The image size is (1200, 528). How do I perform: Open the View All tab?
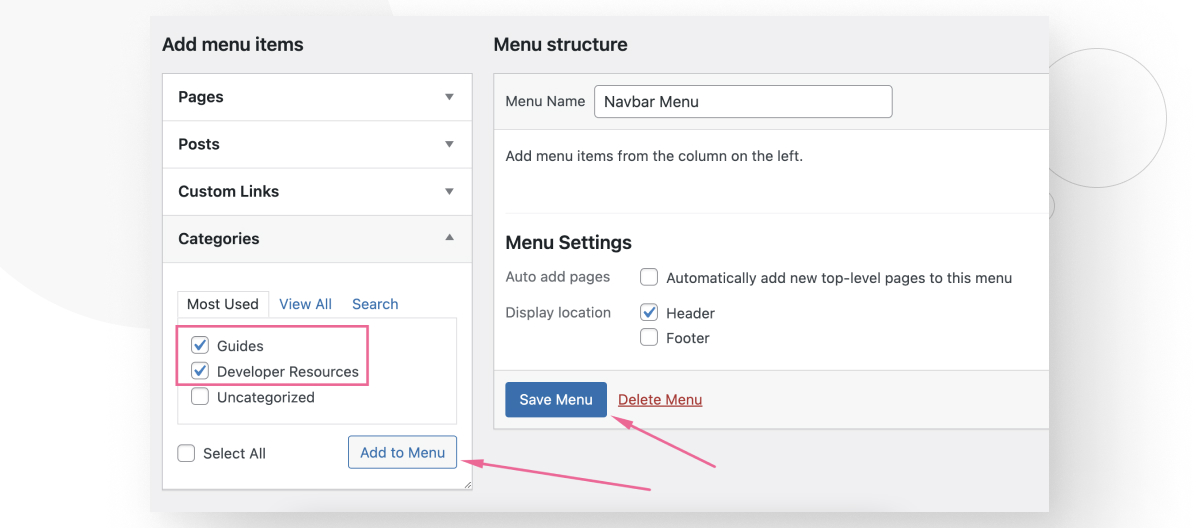click(x=305, y=304)
